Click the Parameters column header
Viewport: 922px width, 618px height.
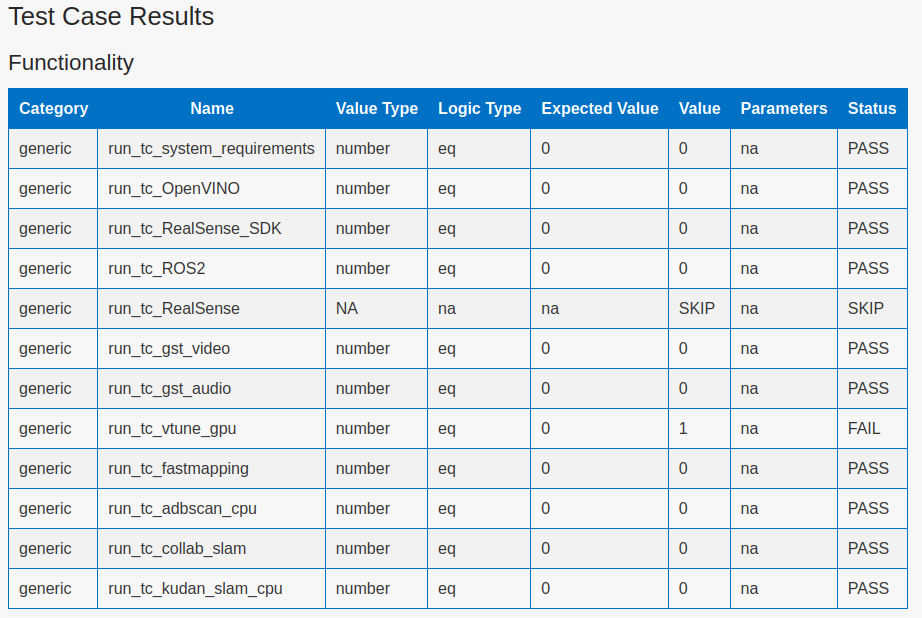(x=784, y=109)
